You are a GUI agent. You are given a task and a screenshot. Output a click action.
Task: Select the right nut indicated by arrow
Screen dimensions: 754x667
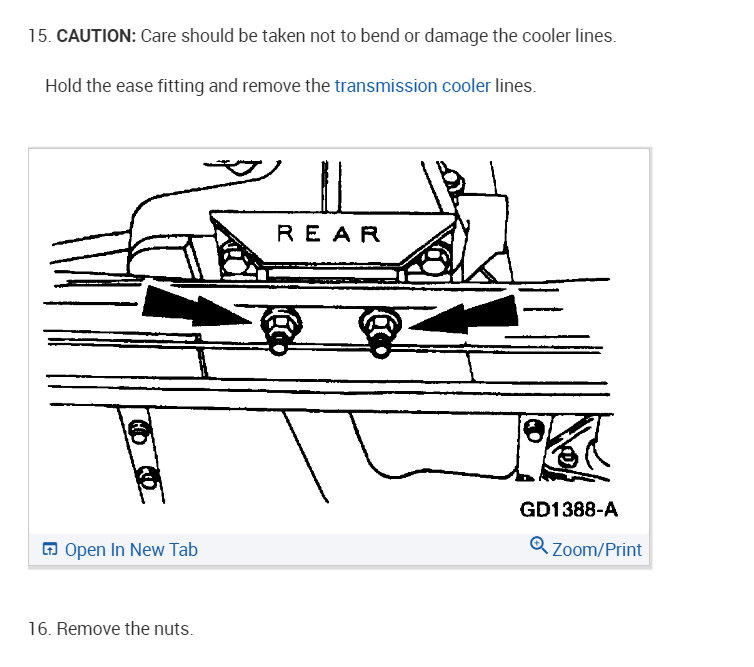click(380, 331)
